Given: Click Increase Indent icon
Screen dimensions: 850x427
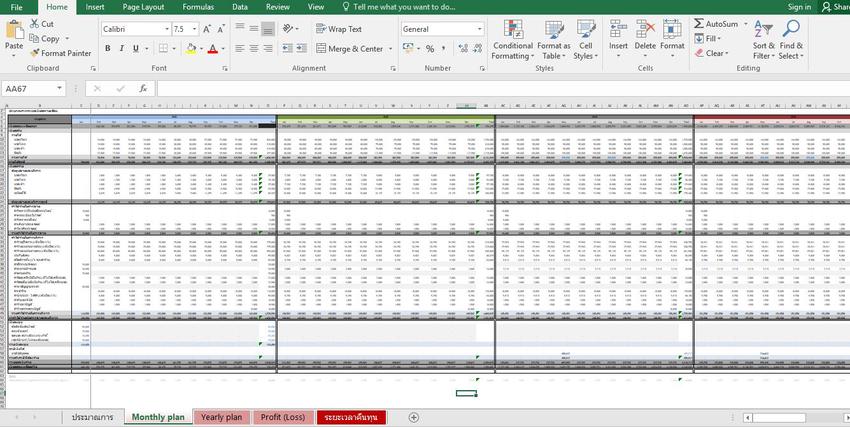Looking at the screenshot, I should [x=302, y=49].
